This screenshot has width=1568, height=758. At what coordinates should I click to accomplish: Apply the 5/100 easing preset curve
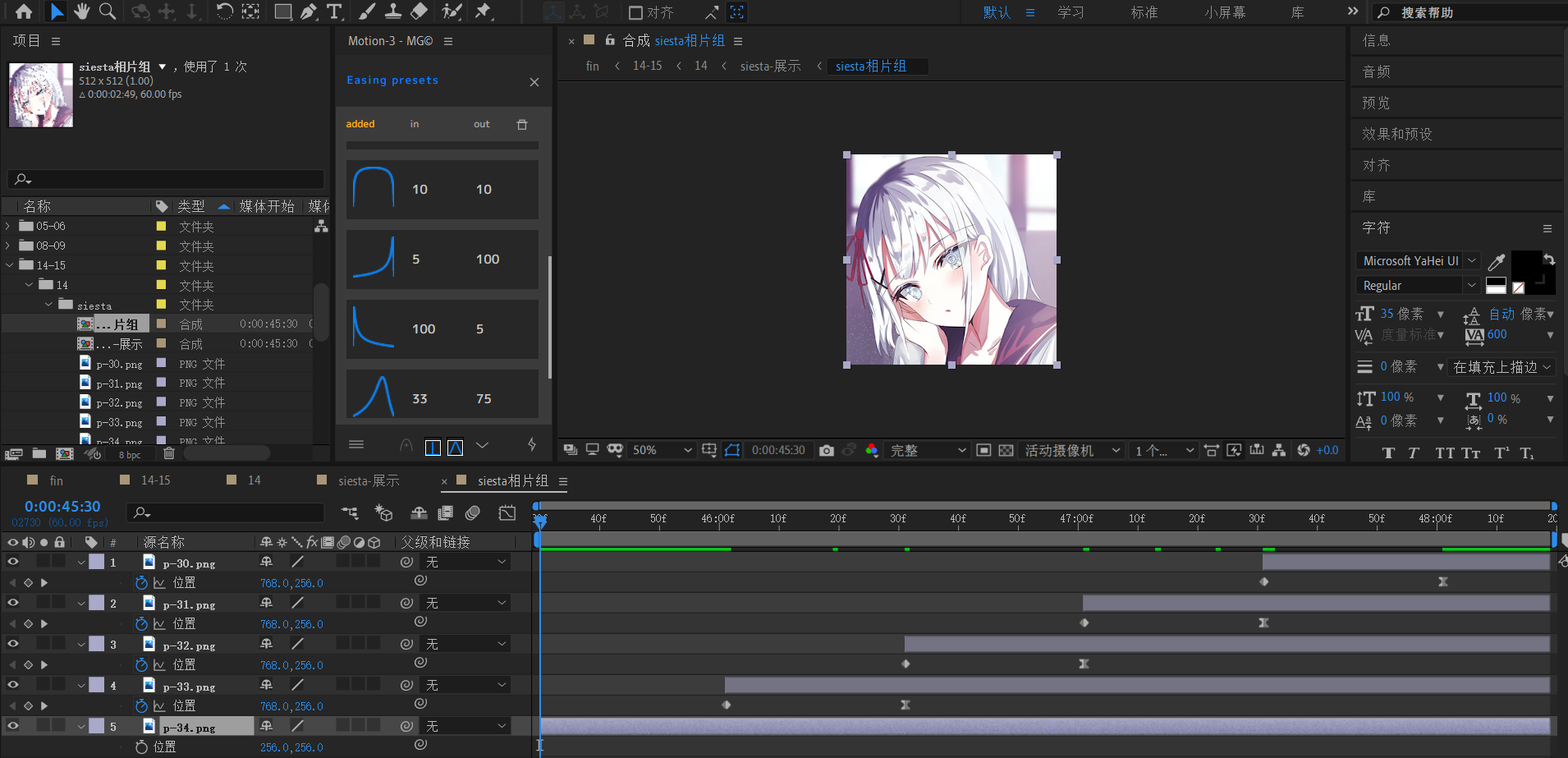click(442, 259)
